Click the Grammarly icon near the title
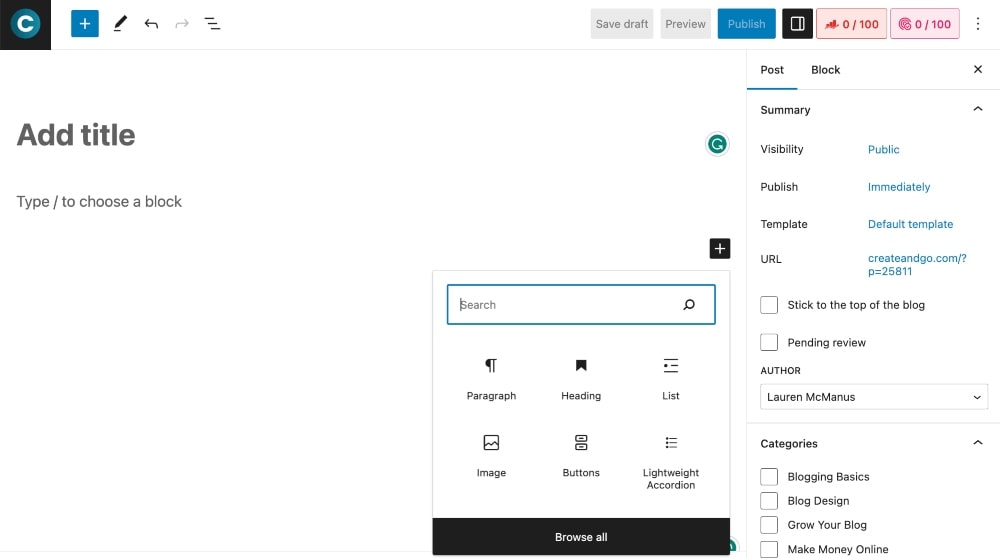 pos(717,144)
